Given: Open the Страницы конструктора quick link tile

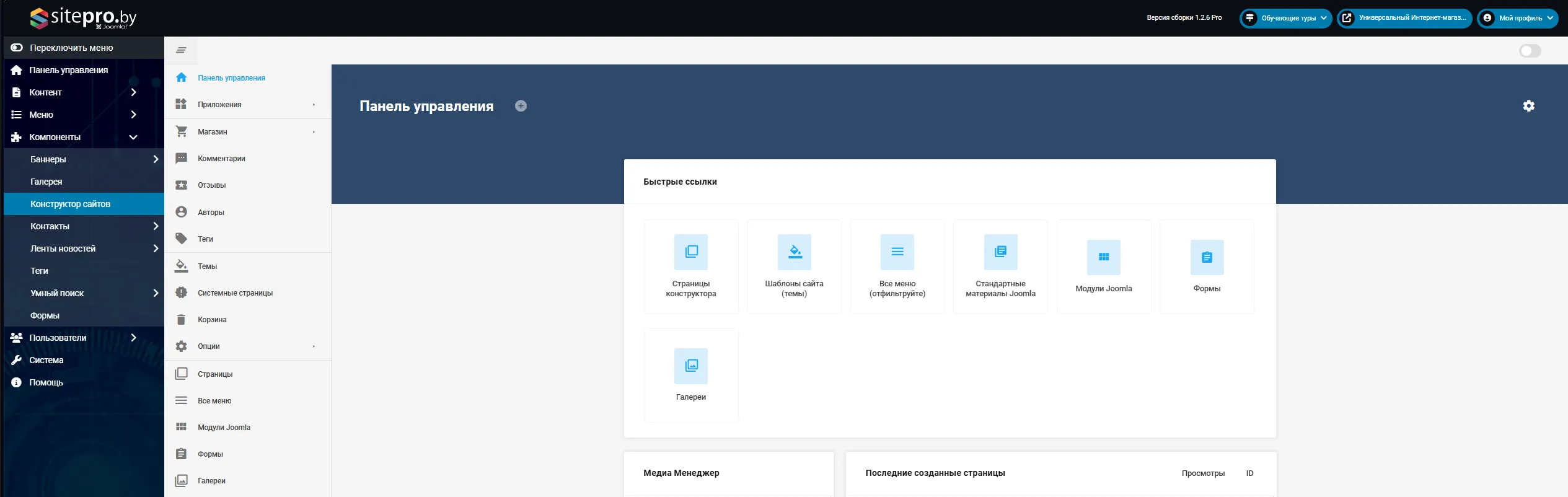Looking at the screenshot, I should point(690,266).
